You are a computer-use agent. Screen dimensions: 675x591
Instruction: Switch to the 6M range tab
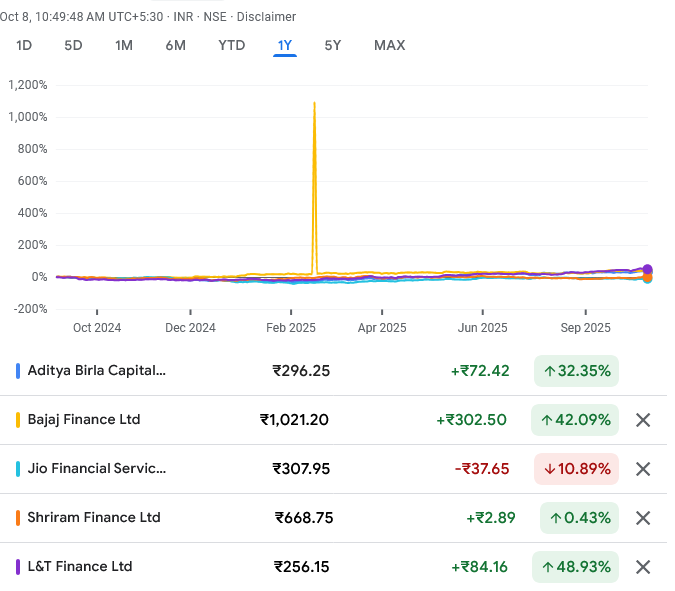click(x=175, y=45)
